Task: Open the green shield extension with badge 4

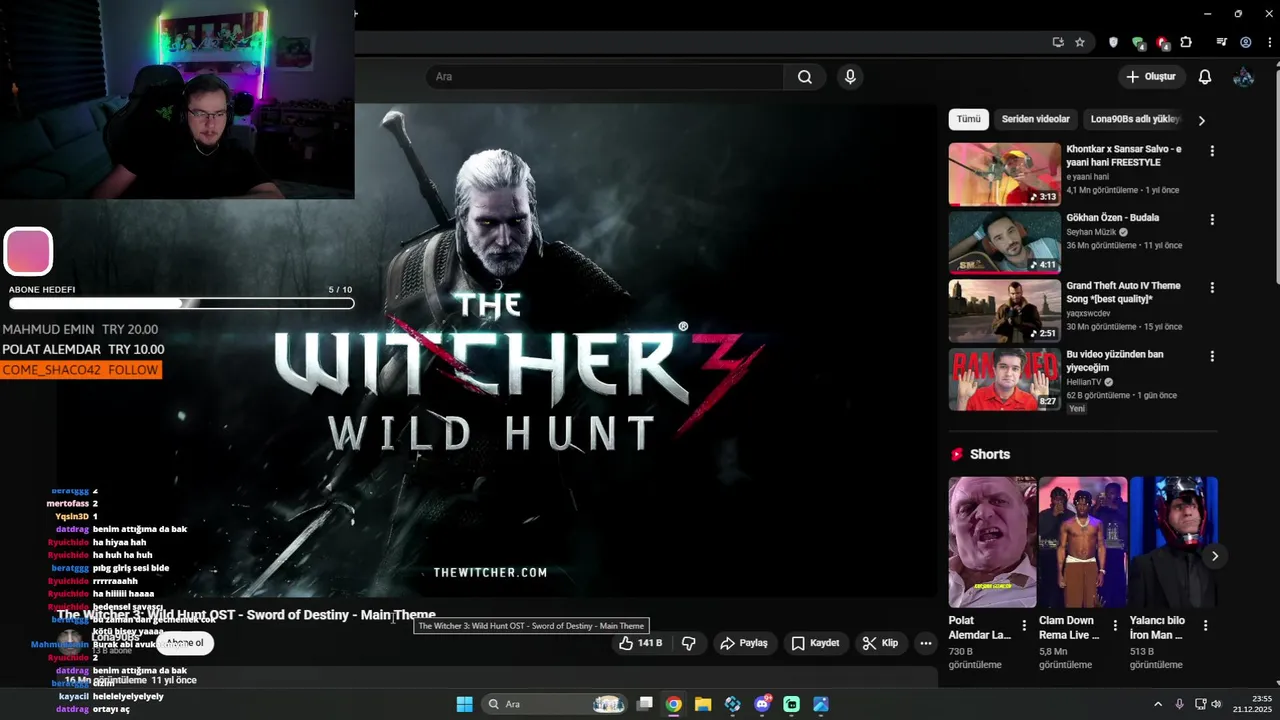Action: point(1138,42)
